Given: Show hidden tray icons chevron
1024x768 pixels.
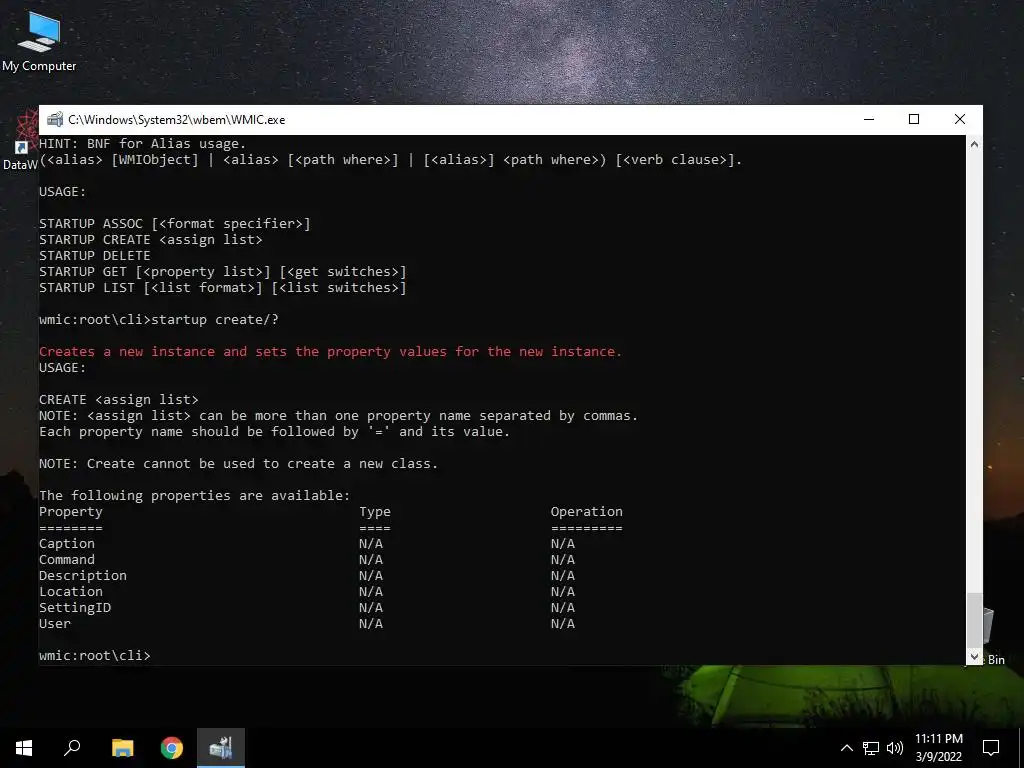Looking at the screenshot, I should 846,748.
